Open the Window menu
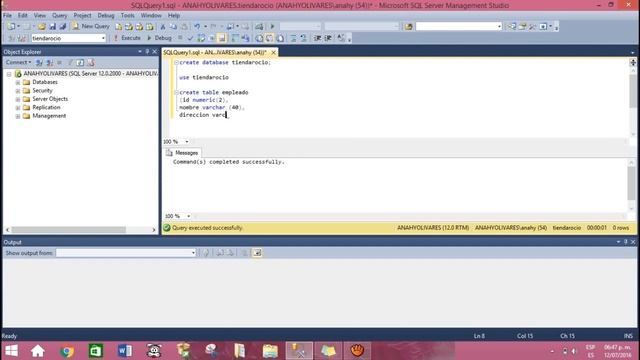The width and height of the screenshot is (640, 360). click(x=151, y=16)
